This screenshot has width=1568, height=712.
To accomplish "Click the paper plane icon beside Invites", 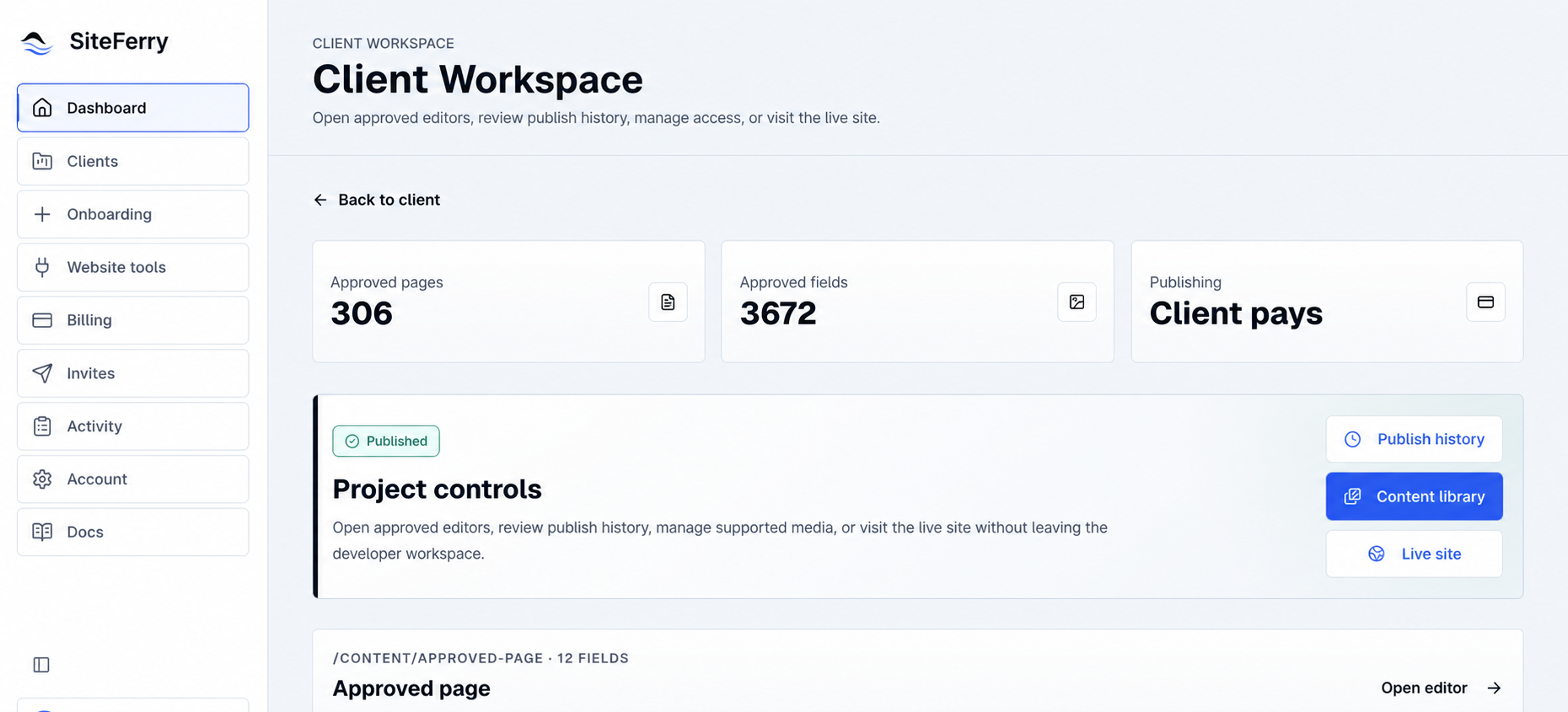I will [42, 373].
